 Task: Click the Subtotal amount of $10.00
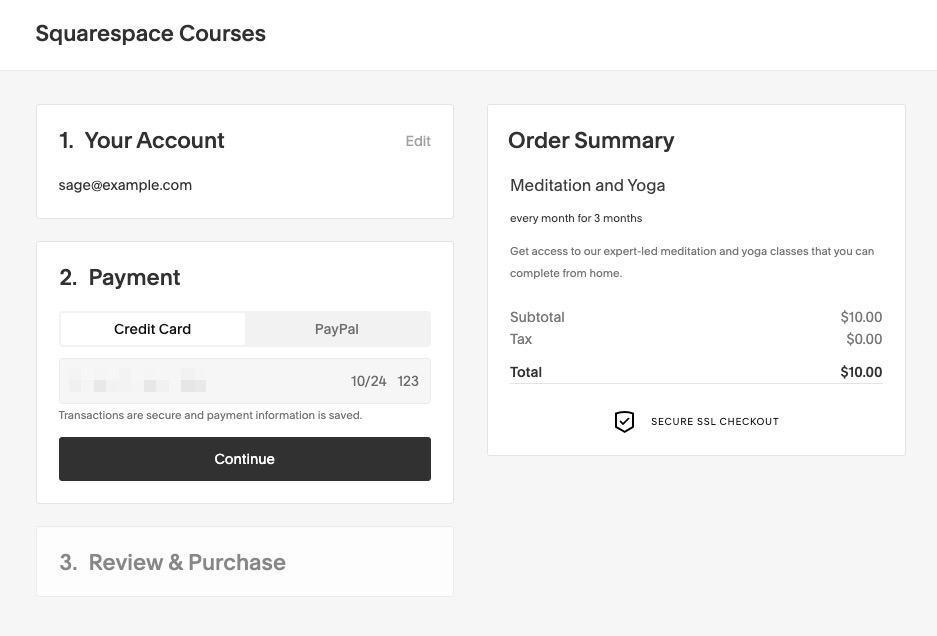(861, 317)
